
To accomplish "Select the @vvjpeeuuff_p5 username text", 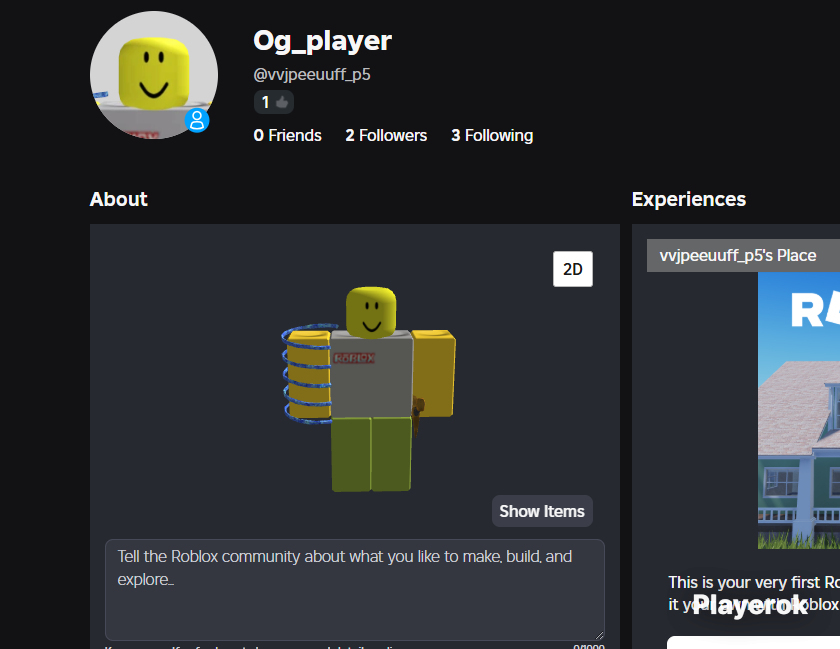I will [x=312, y=74].
